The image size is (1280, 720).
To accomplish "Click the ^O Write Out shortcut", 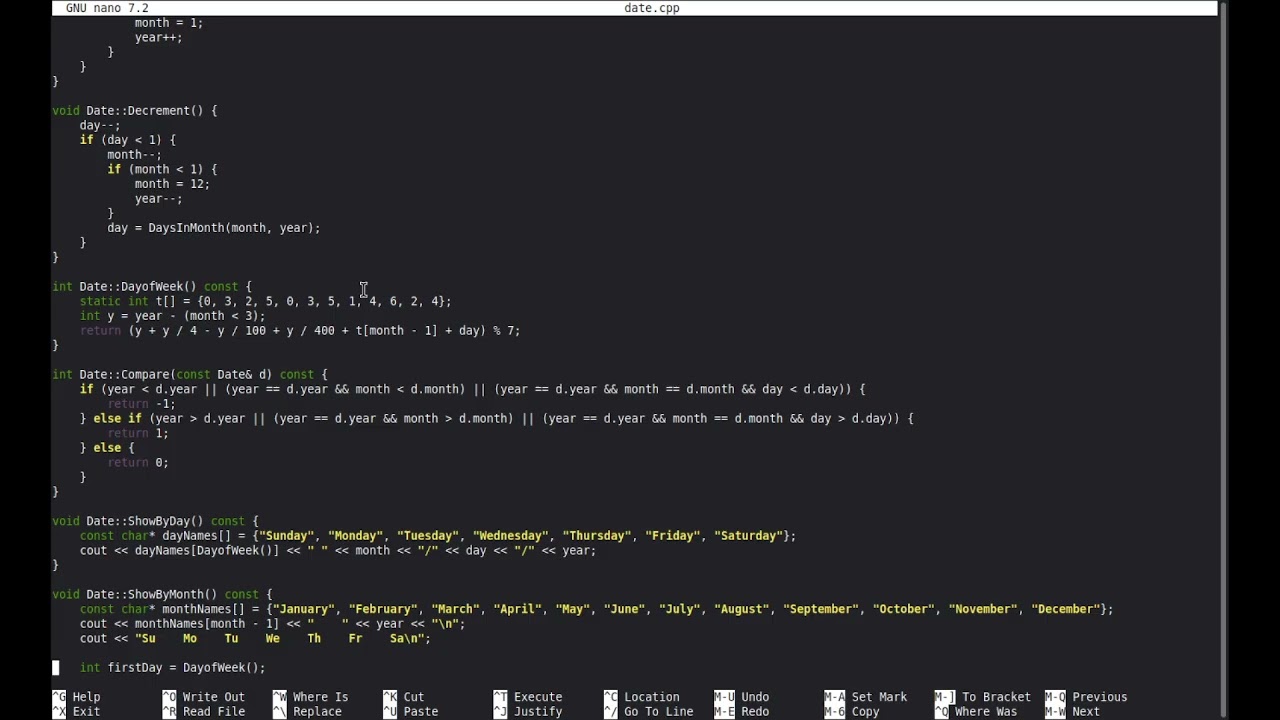I will click(x=204, y=697).
